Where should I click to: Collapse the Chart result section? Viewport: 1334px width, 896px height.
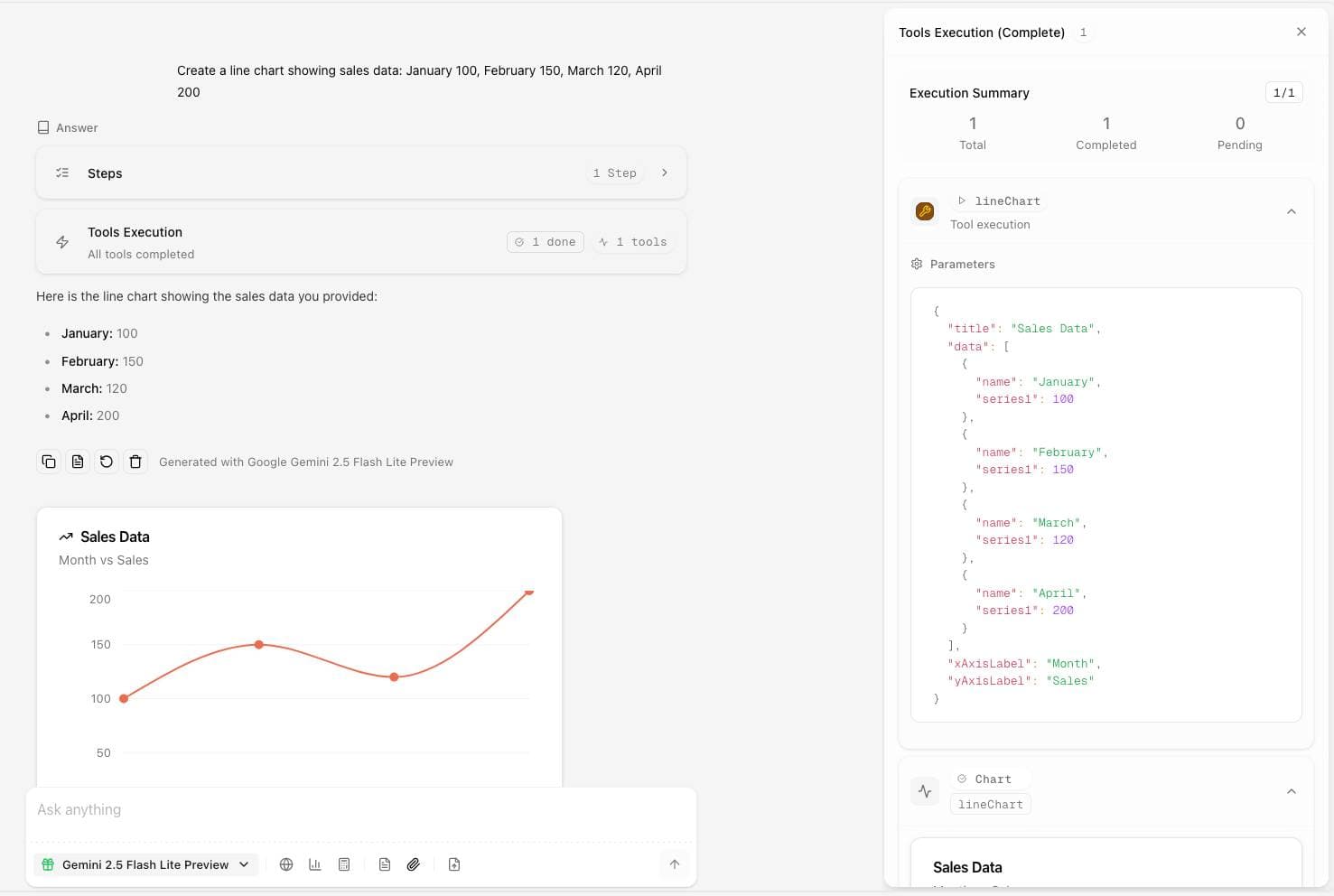pyautogui.click(x=1291, y=790)
